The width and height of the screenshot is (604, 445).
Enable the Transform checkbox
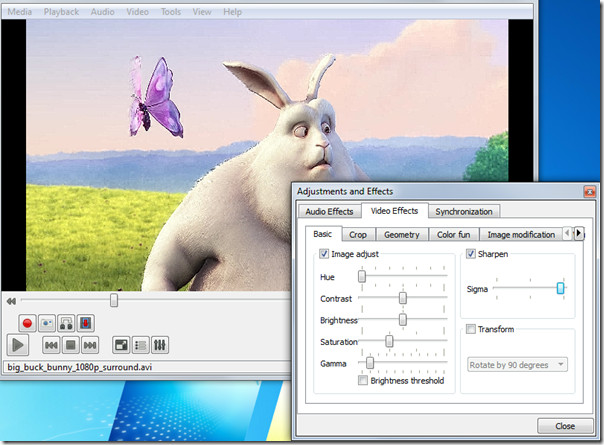(x=471, y=329)
